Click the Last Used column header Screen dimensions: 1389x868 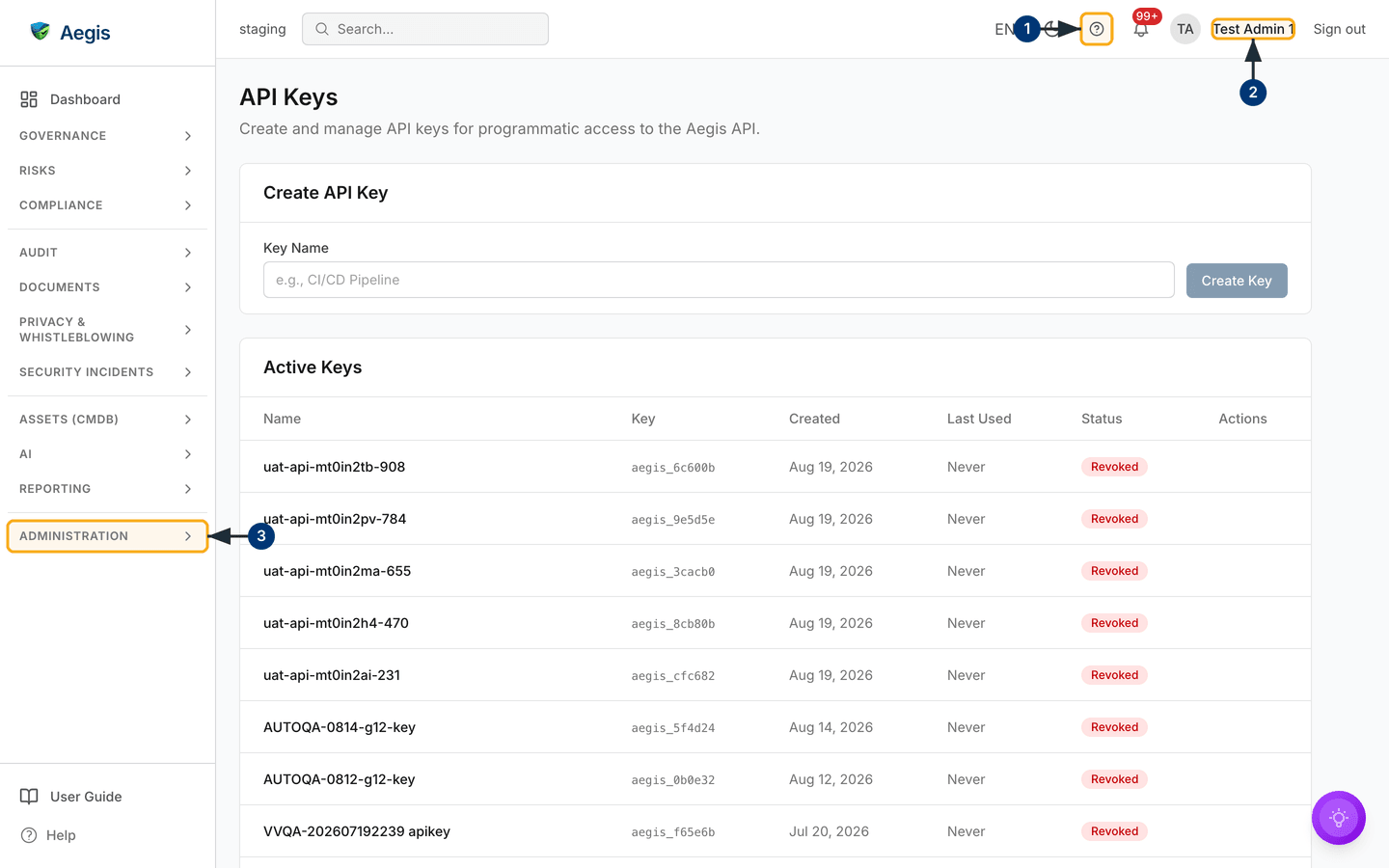pos(979,419)
